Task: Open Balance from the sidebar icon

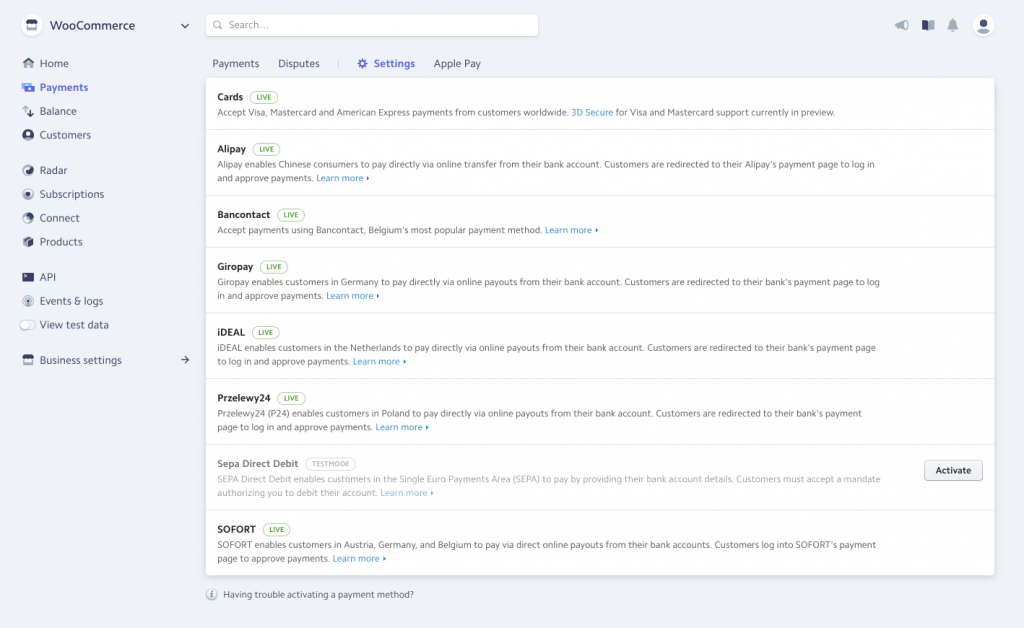Action: pos(29,111)
